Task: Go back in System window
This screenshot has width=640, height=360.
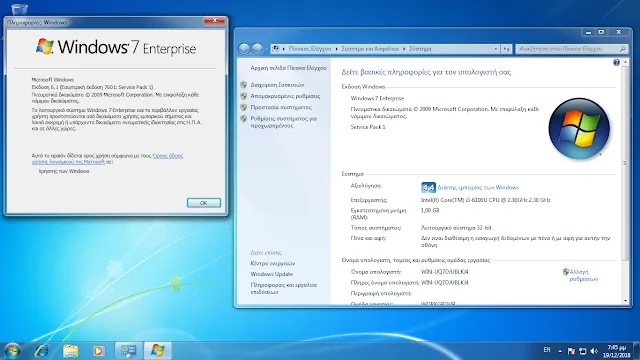Action: point(244,49)
